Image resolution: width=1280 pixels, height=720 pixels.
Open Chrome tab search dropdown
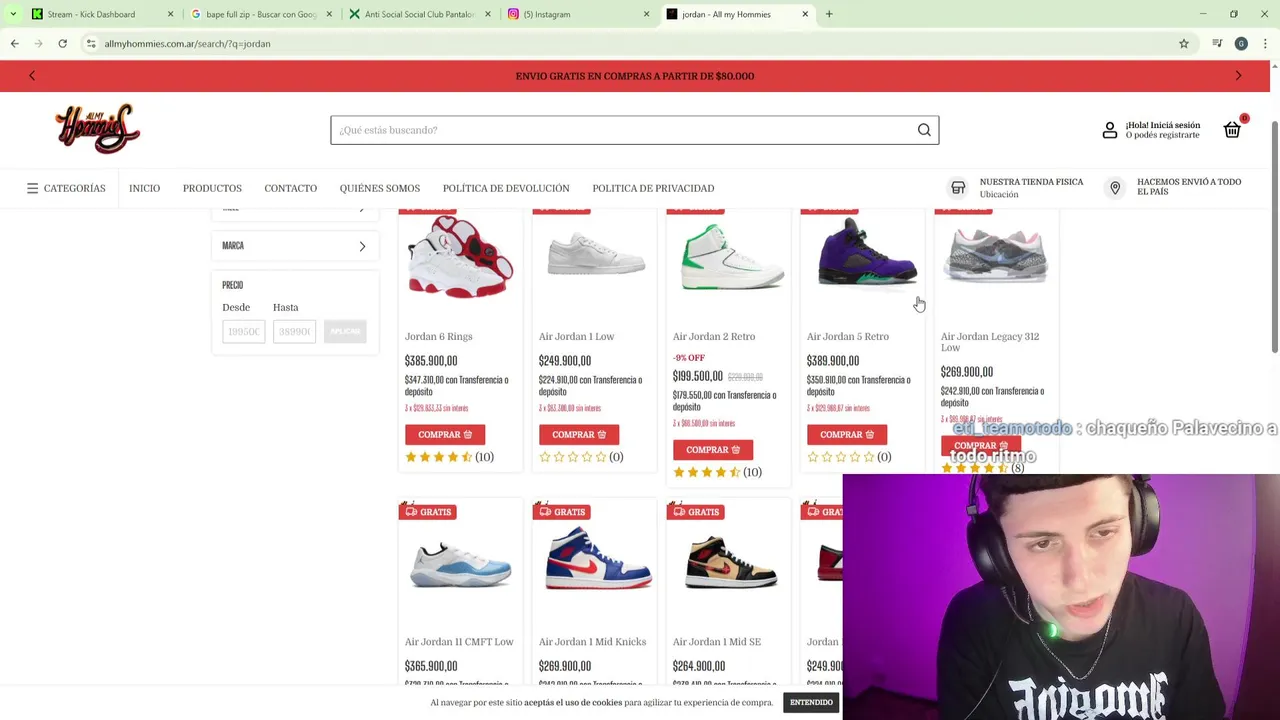click(x=13, y=14)
